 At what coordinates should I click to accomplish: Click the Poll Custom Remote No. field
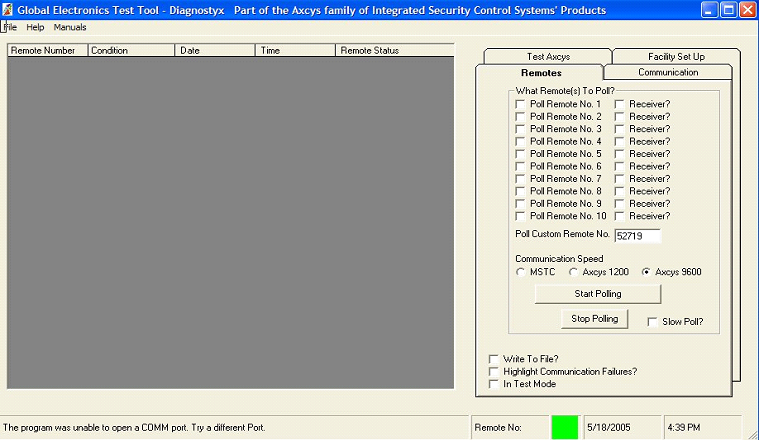coord(637,236)
